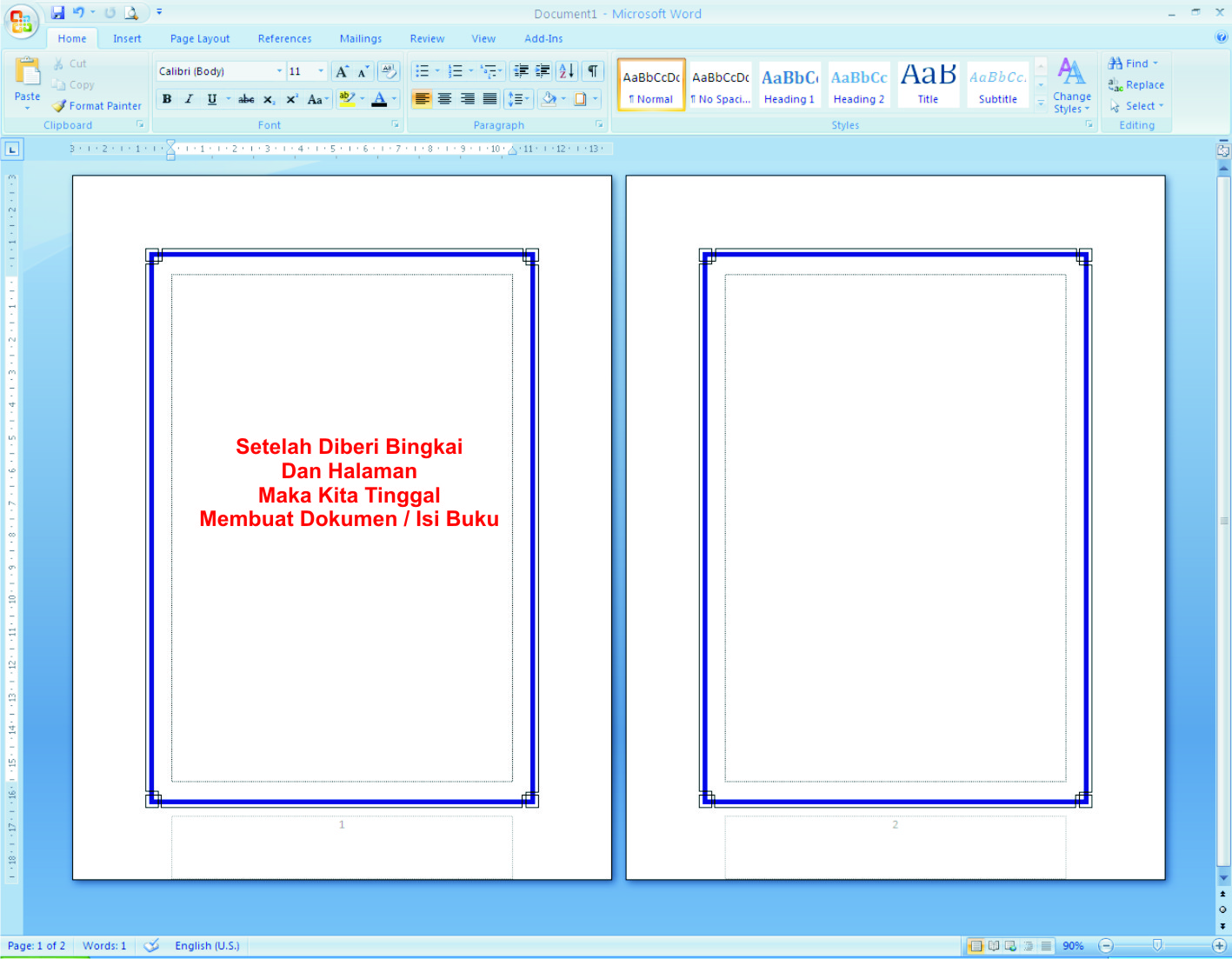Open the References ribbon tab
This screenshot has height=959, width=1232.
pyautogui.click(x=284, y=38)
